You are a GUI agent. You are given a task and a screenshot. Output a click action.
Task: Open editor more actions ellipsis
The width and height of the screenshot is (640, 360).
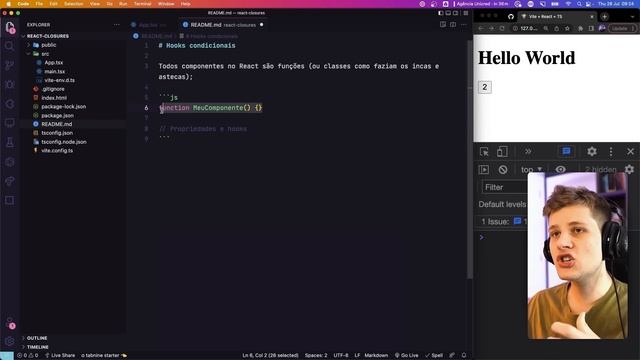click(464, 24)
